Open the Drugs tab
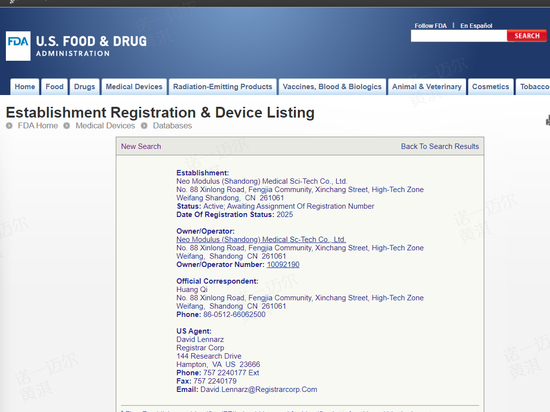This screenshot has width=550, height=412. 84,87
